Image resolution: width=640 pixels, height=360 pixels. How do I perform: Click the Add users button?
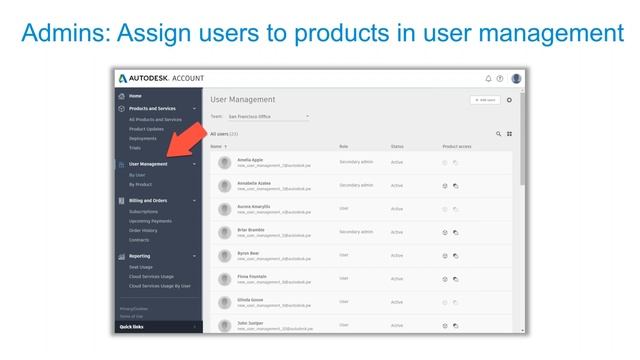point(485,100)
